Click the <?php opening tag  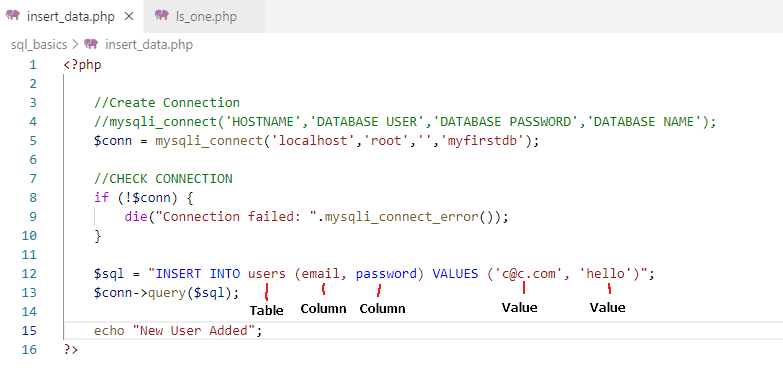[x=82, y=65]
